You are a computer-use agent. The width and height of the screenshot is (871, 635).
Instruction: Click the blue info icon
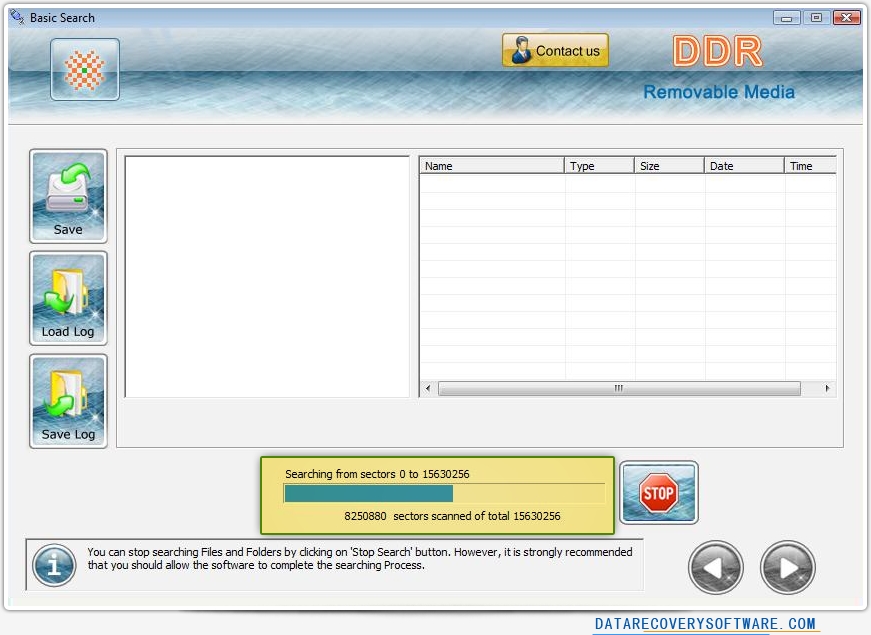tap(54, 566)
